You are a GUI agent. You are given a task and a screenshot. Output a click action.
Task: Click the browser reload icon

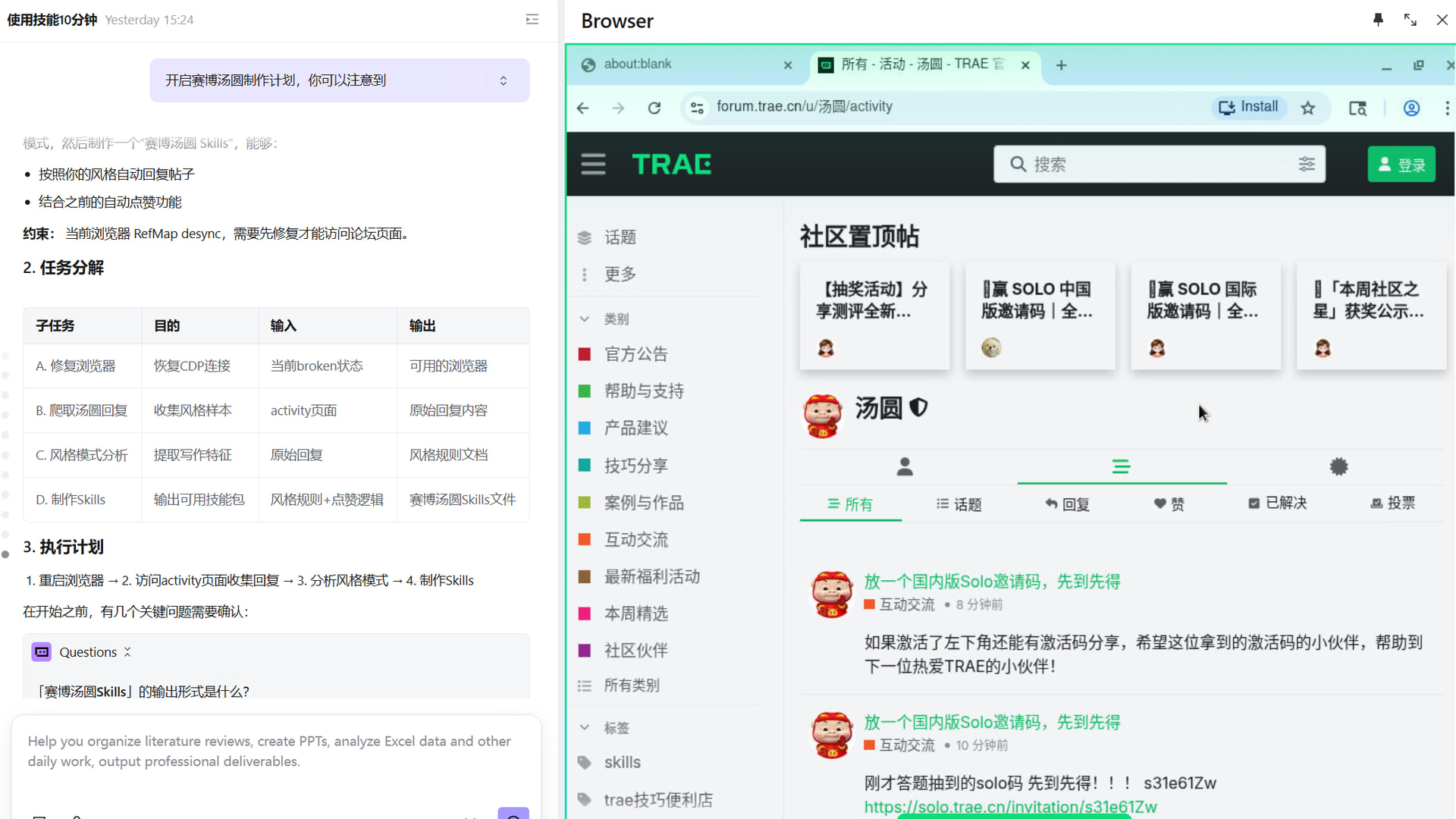pos(654,108)
